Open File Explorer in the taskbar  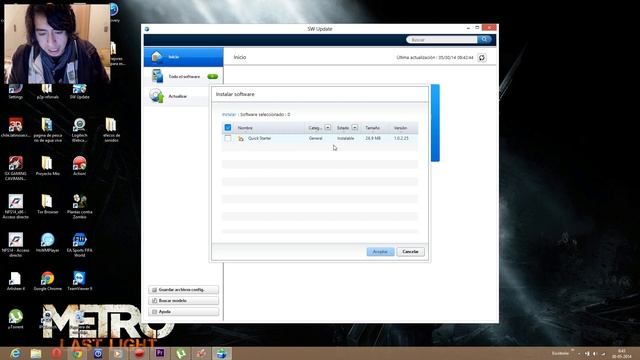click(x=36, y=353)
